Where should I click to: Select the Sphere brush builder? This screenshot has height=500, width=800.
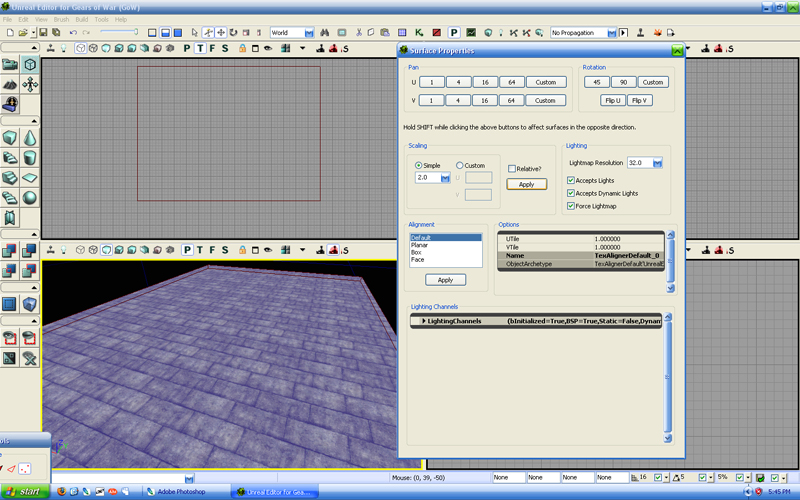point(30,197)
